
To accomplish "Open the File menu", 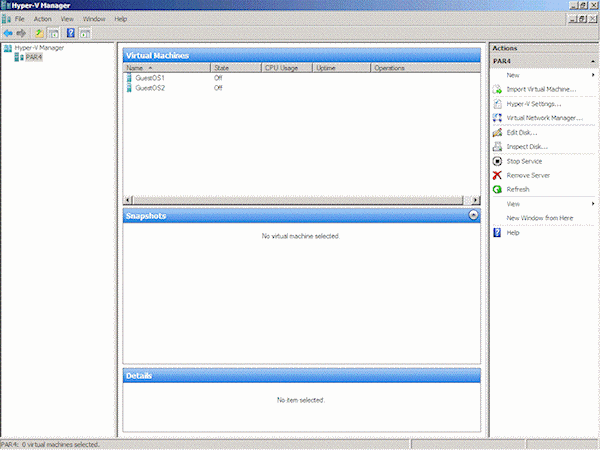I will pos(20,19).
